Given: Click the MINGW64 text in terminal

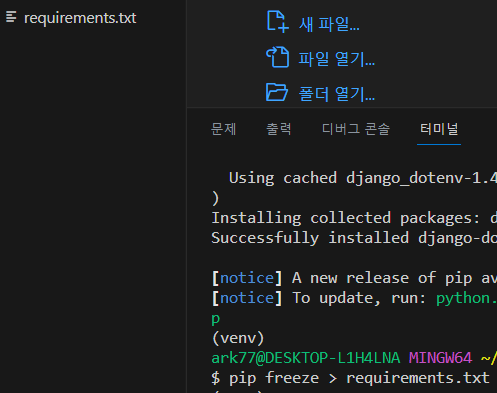Looking at the screenshot, I should [x=440, y=358].
